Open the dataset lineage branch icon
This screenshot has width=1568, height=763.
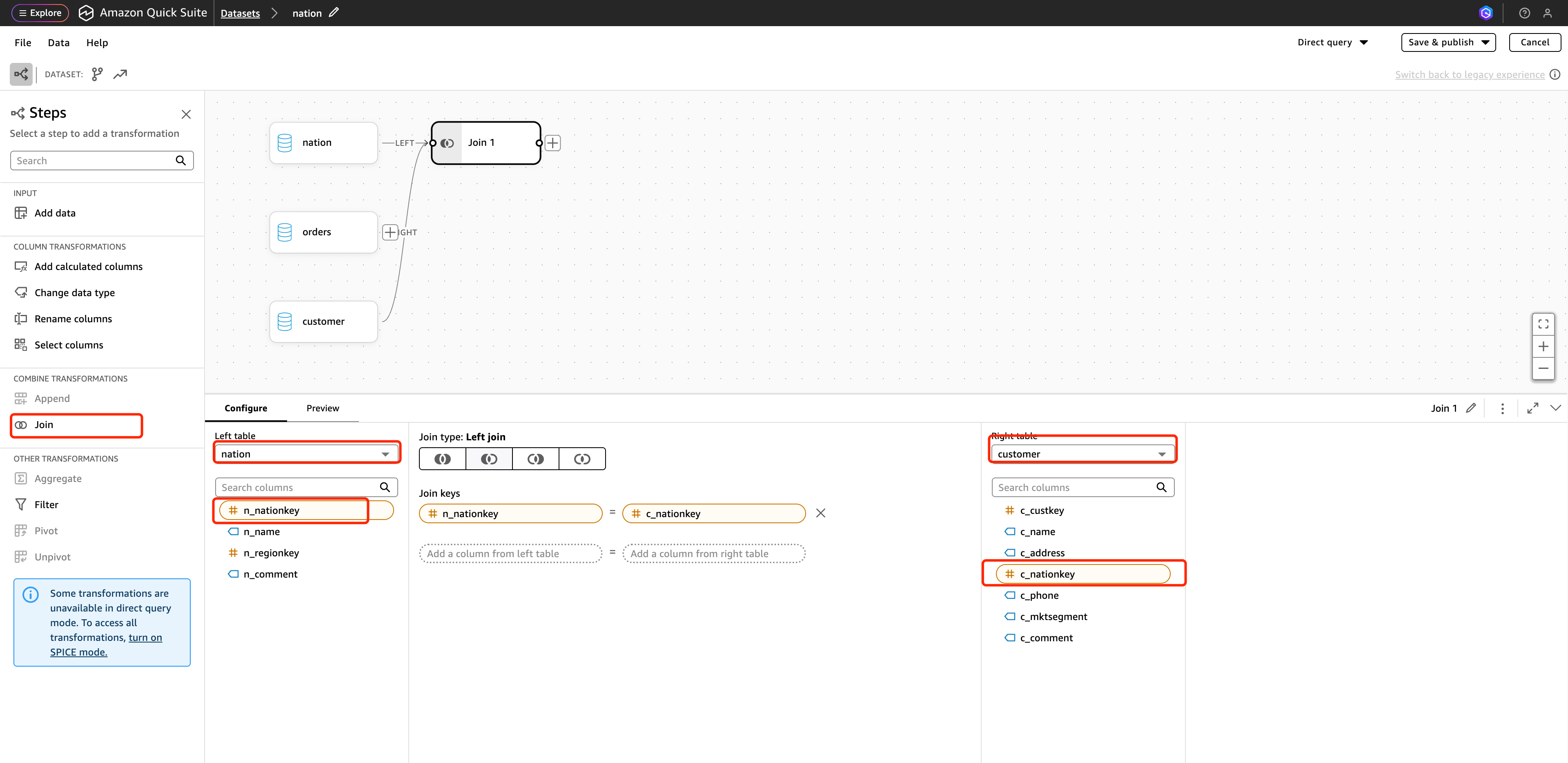(x=98, y=74)
